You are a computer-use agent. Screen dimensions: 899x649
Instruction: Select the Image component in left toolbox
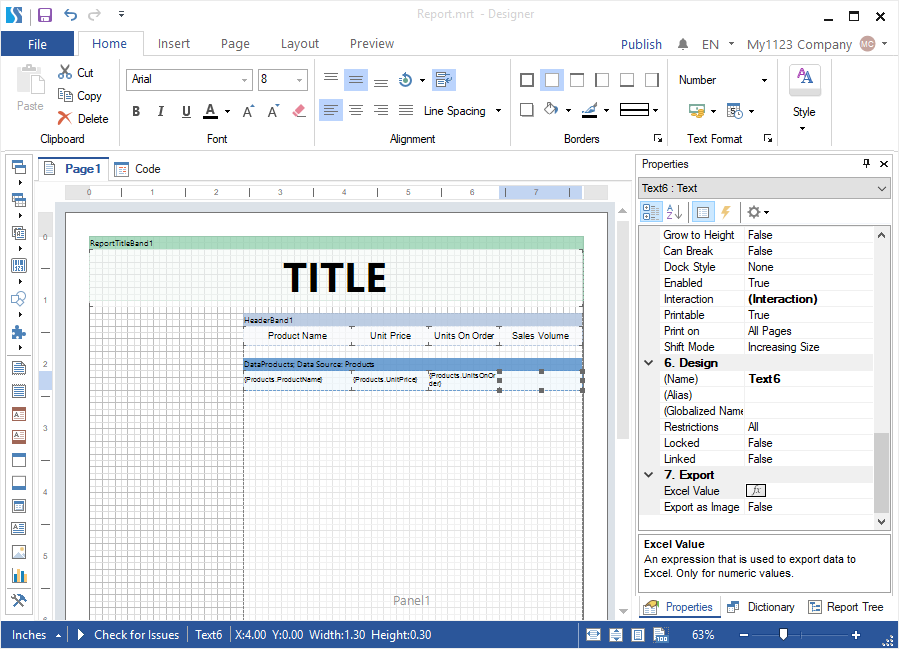pos(18,552)
